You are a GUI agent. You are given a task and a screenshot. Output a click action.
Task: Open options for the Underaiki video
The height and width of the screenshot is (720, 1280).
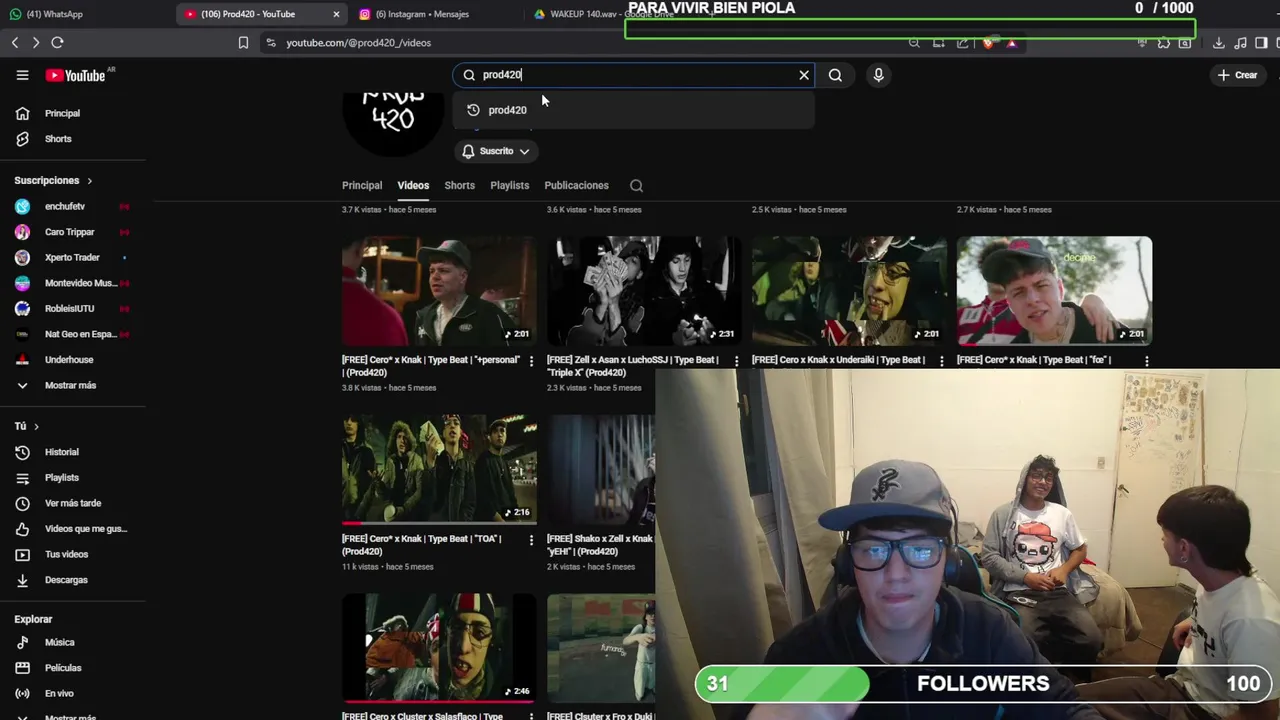(941, 361)
